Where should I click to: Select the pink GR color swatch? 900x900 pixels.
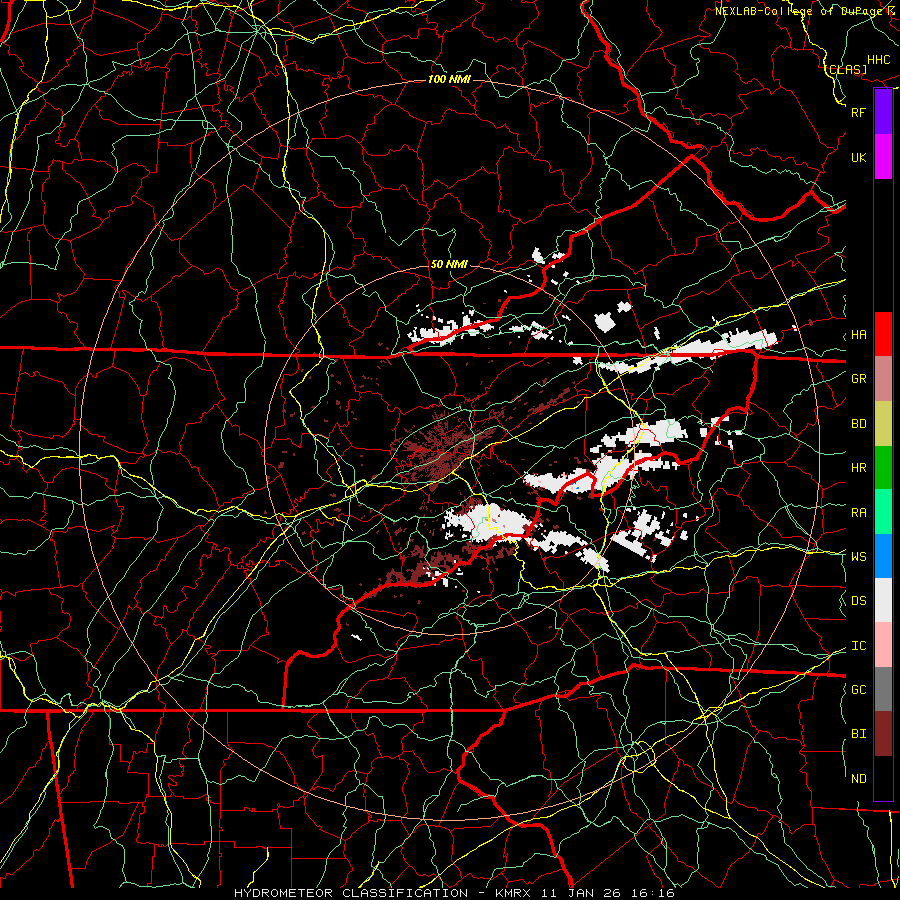tap(883, 378)
